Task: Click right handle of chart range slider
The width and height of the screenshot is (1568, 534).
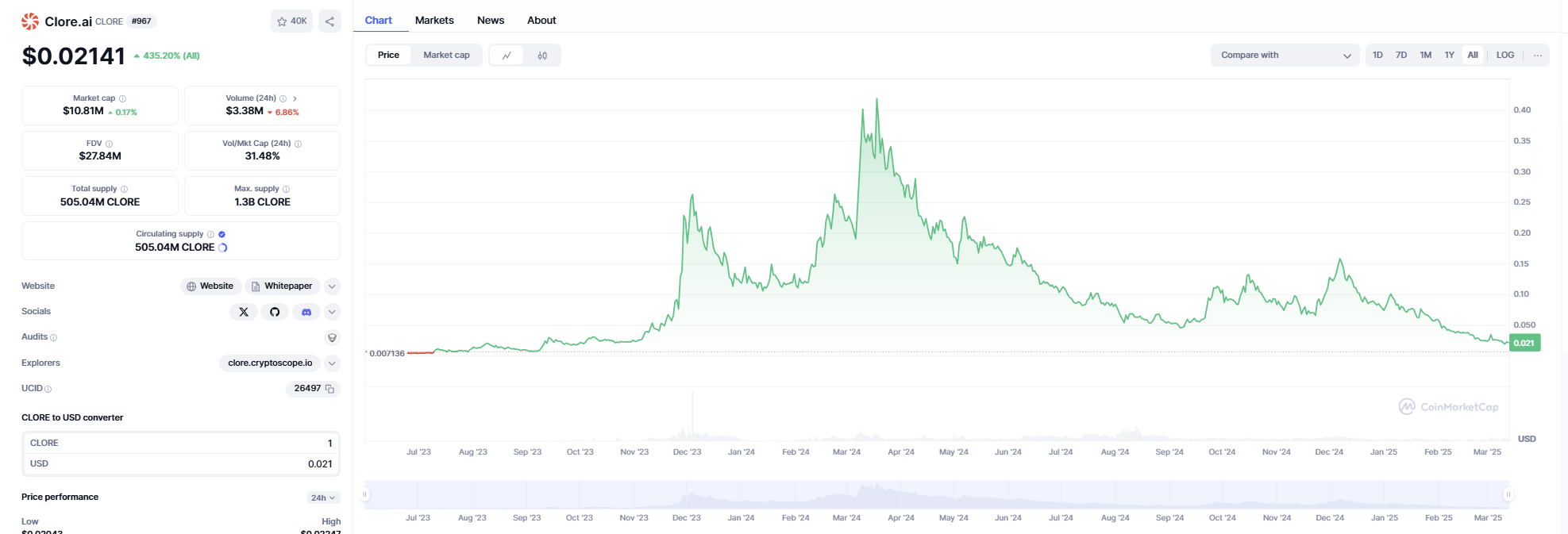Action: [x=1508, y=494]
